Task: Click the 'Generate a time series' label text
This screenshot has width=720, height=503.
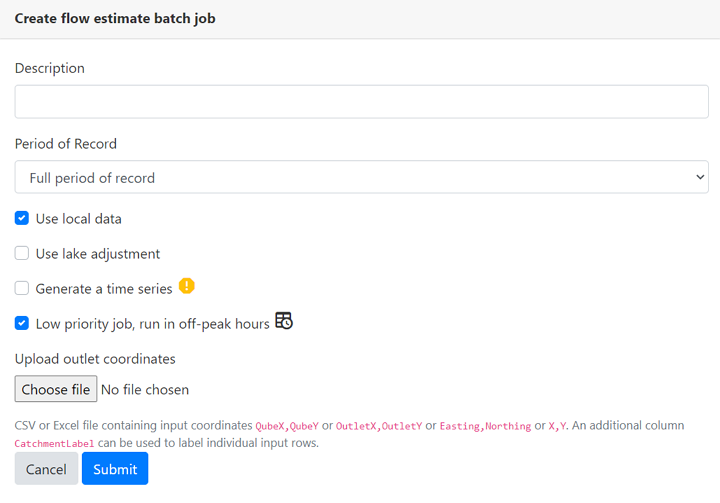Action: click(104, 289)
